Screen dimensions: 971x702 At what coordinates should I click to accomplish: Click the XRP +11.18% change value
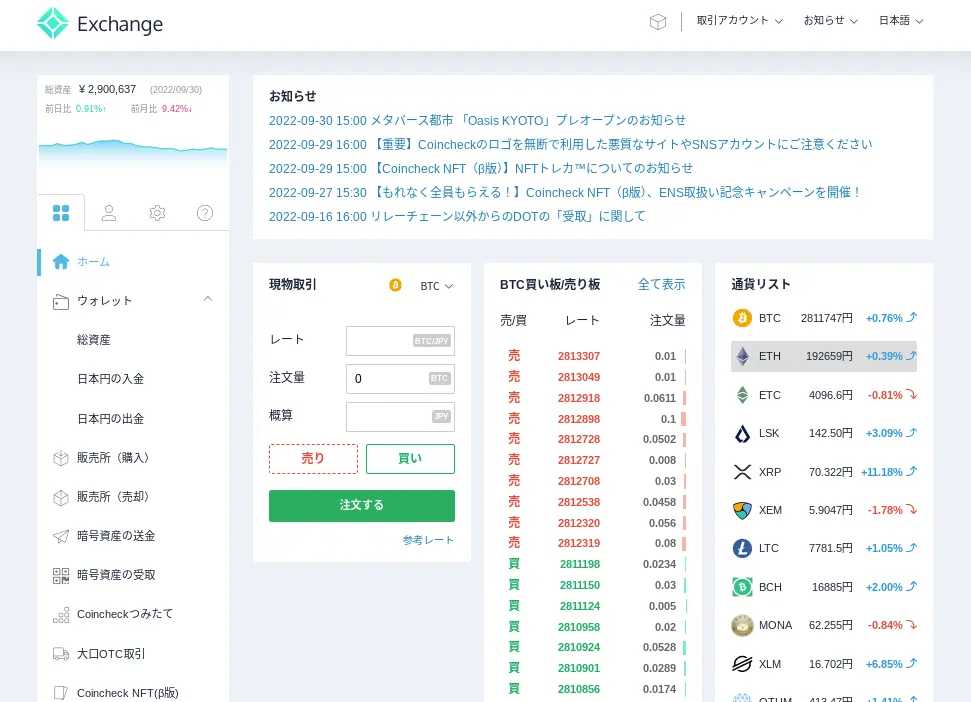881,472
